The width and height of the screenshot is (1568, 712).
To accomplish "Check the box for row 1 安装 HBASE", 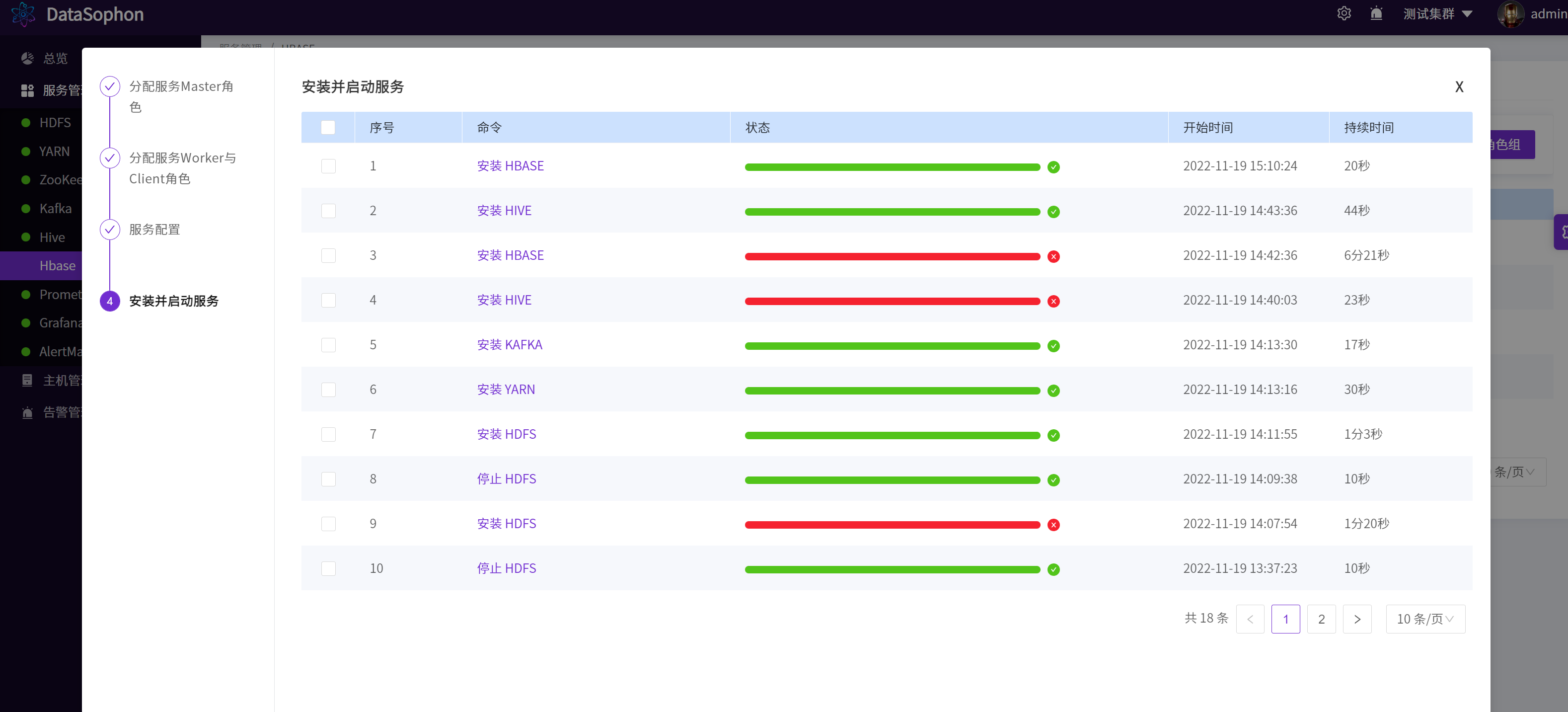I will coord(328,165).
